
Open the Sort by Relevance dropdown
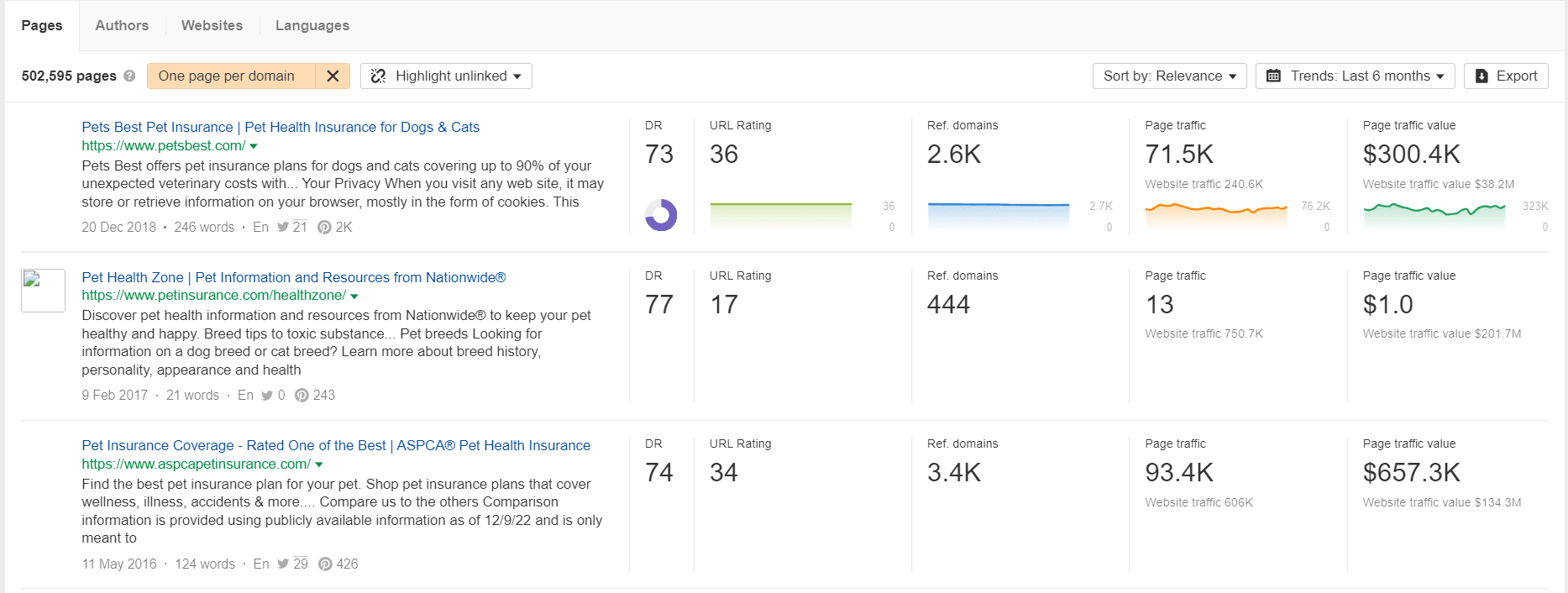point(1169,76)
